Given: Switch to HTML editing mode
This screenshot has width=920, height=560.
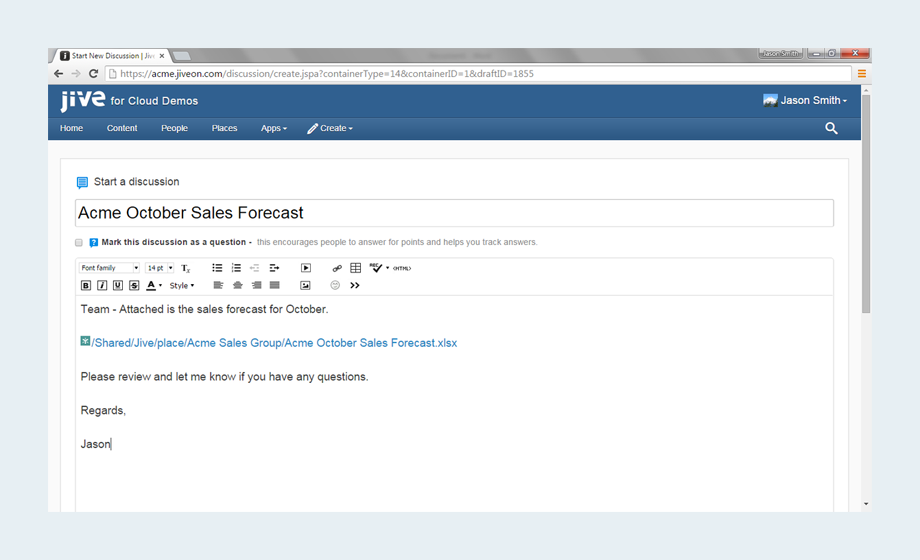Looking at the screenshot, I should [x=401, y=268].
